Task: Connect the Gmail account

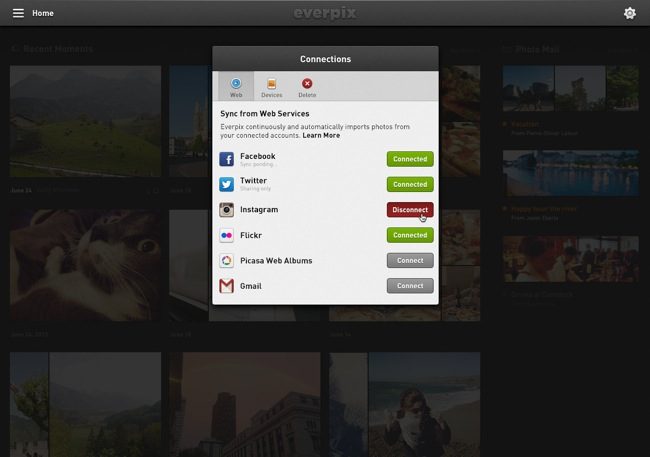Action: [x=410, y=286]
